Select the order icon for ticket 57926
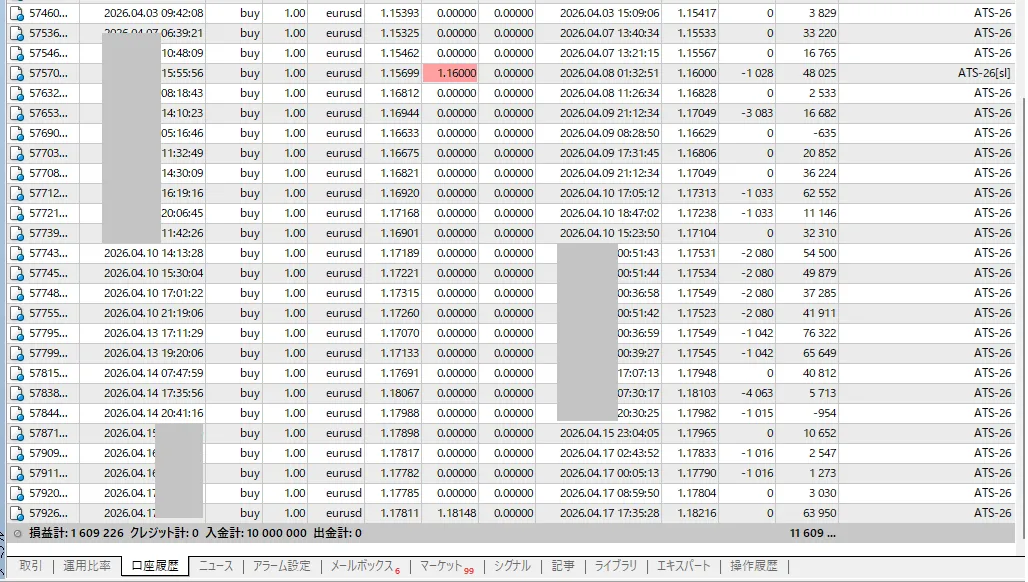This screenshot has width=1028, height=582. click(17, 513)
